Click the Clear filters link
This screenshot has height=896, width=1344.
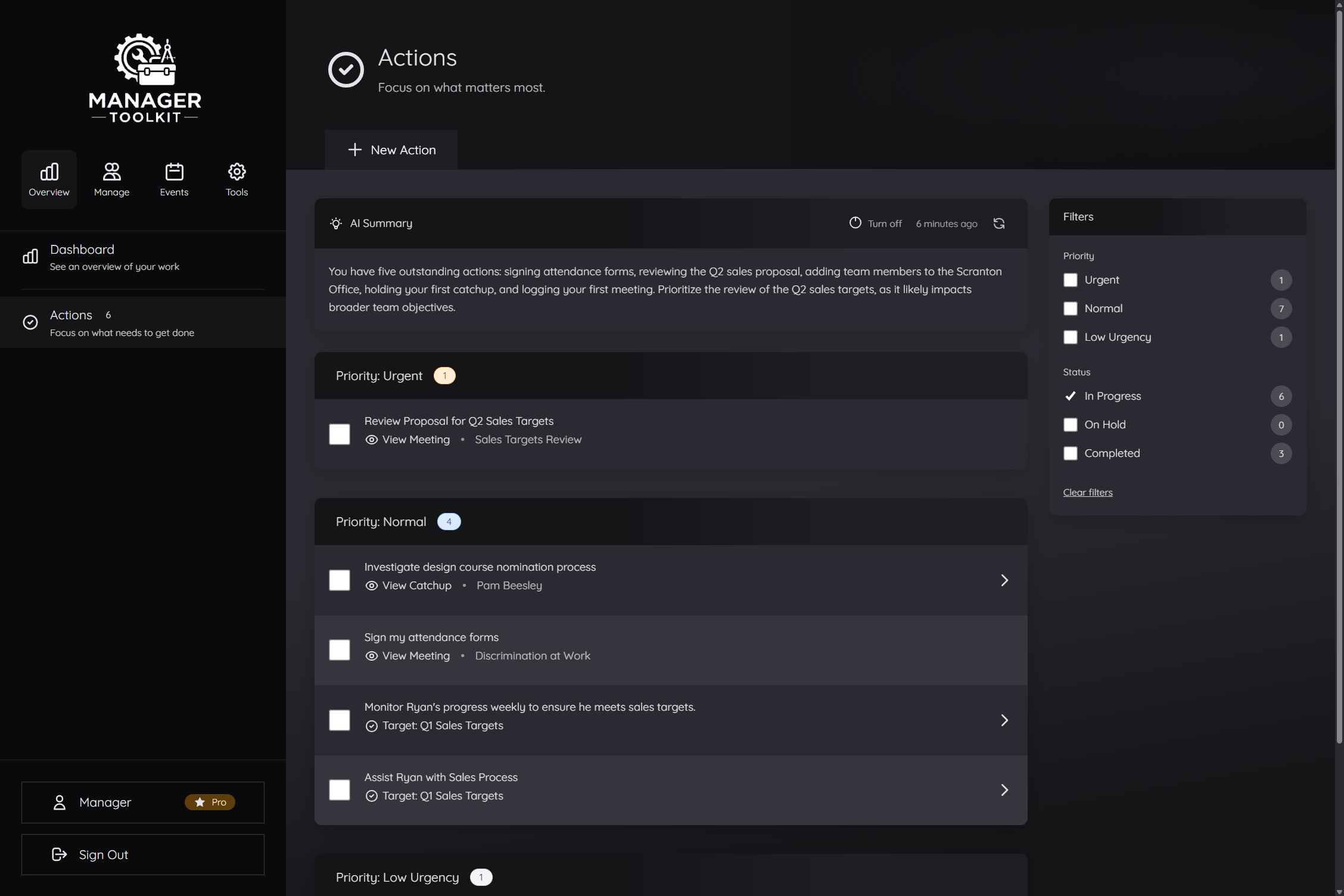pos(1087,491)
